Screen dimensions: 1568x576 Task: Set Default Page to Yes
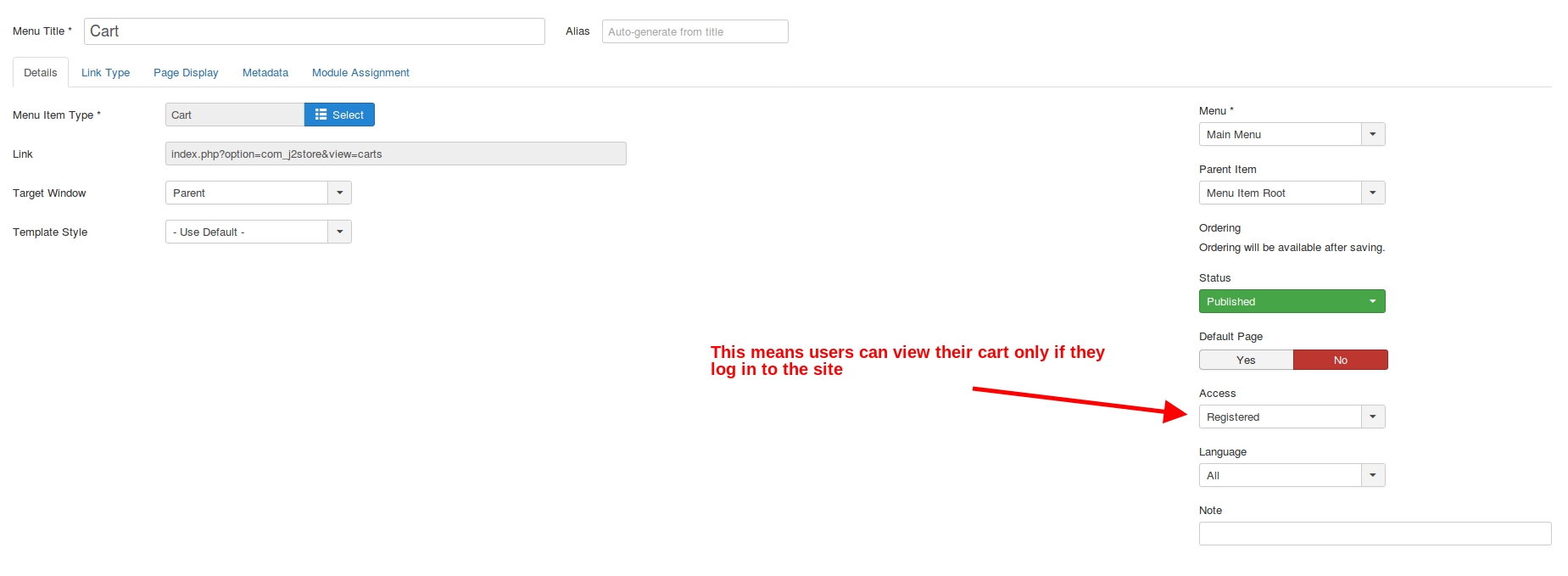1246,360
